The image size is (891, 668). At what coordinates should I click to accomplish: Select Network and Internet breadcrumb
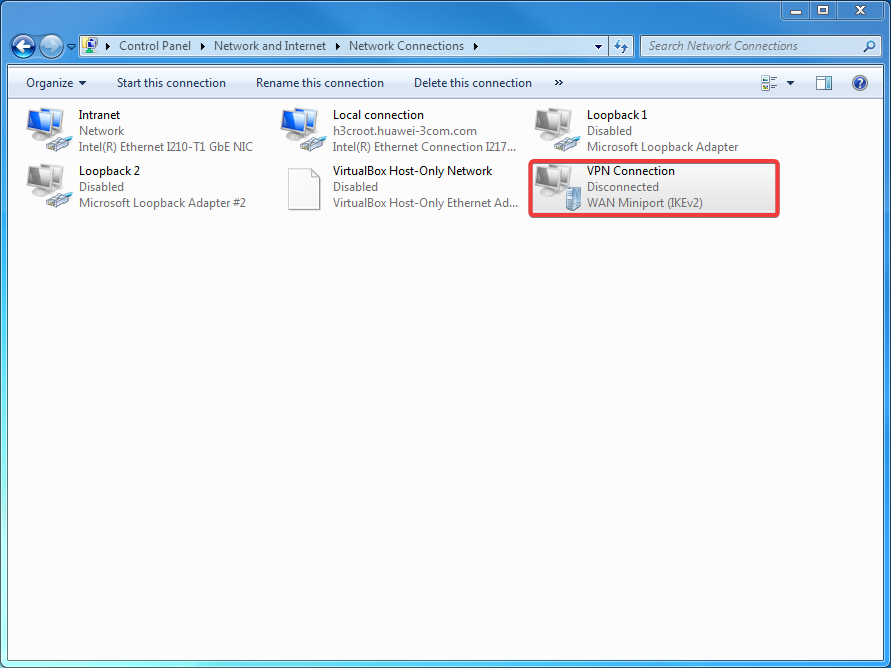pos(270,46)
